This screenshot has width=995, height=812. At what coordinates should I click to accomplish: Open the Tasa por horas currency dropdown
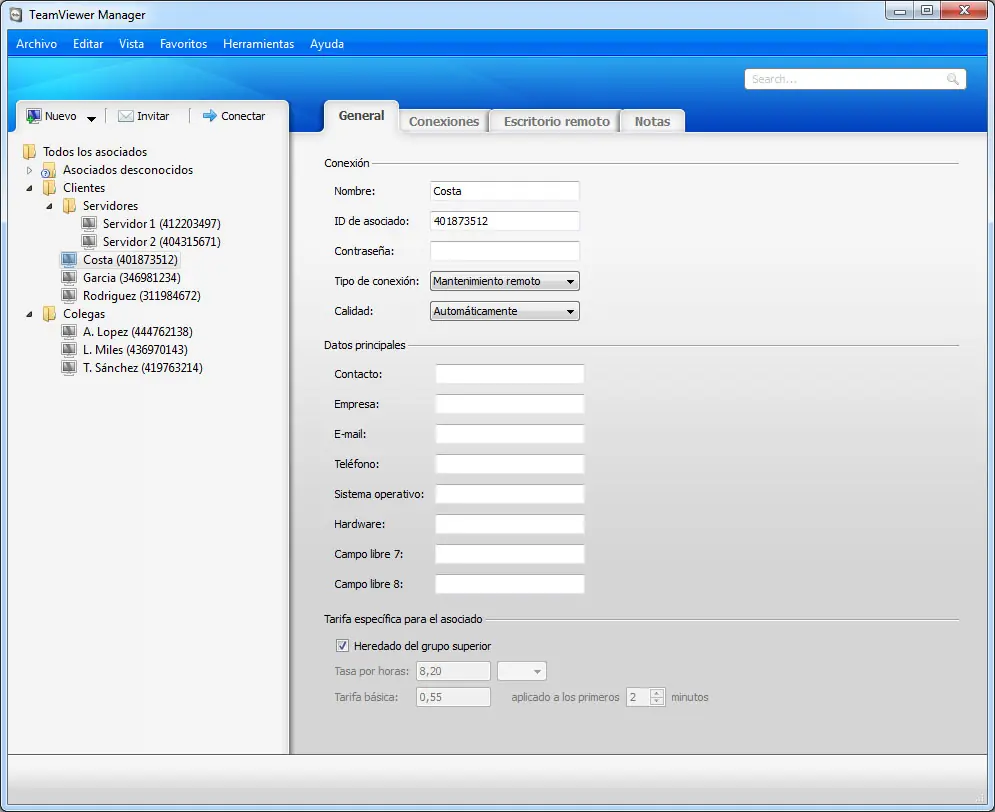coord(522,671)
